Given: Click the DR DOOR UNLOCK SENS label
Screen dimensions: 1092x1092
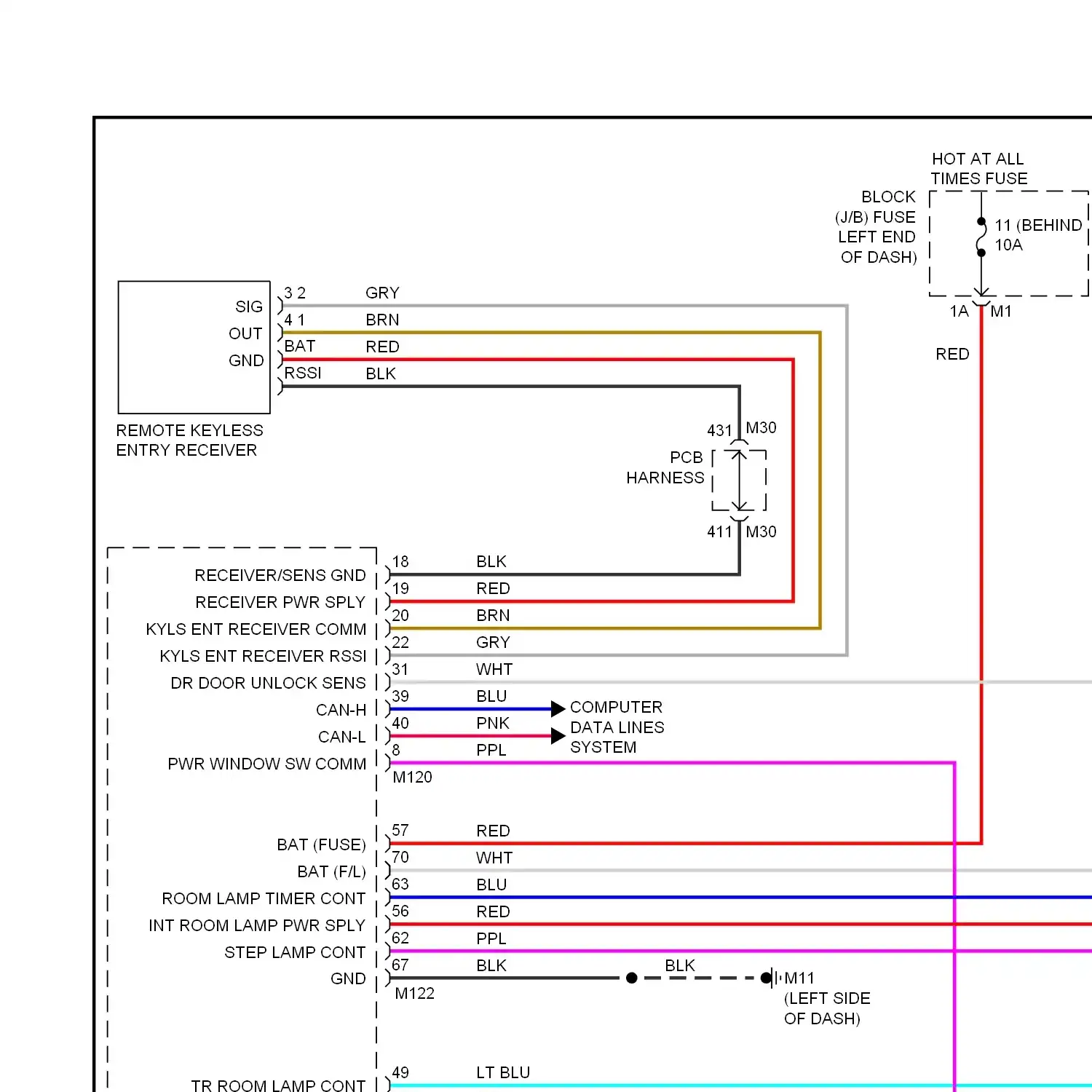Looking at the screenshot, I should point(268,683).
